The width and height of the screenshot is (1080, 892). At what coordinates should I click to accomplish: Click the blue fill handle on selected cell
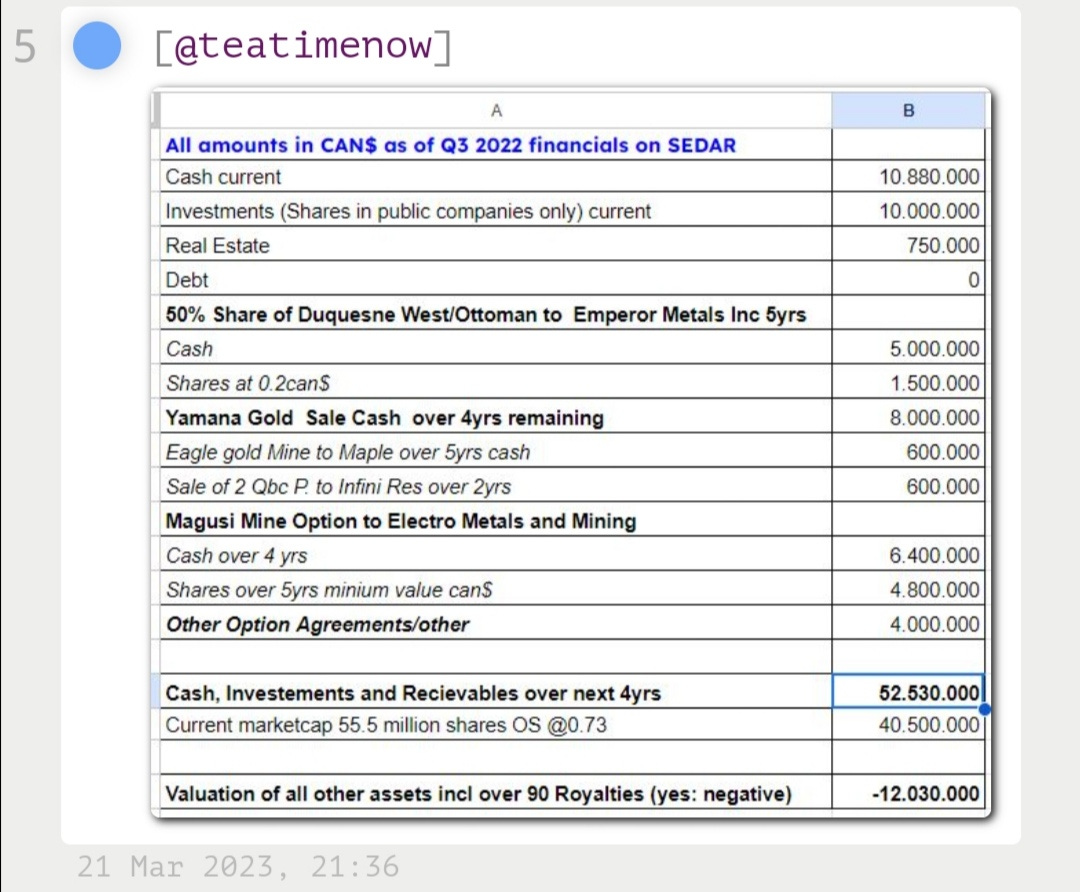984,709
